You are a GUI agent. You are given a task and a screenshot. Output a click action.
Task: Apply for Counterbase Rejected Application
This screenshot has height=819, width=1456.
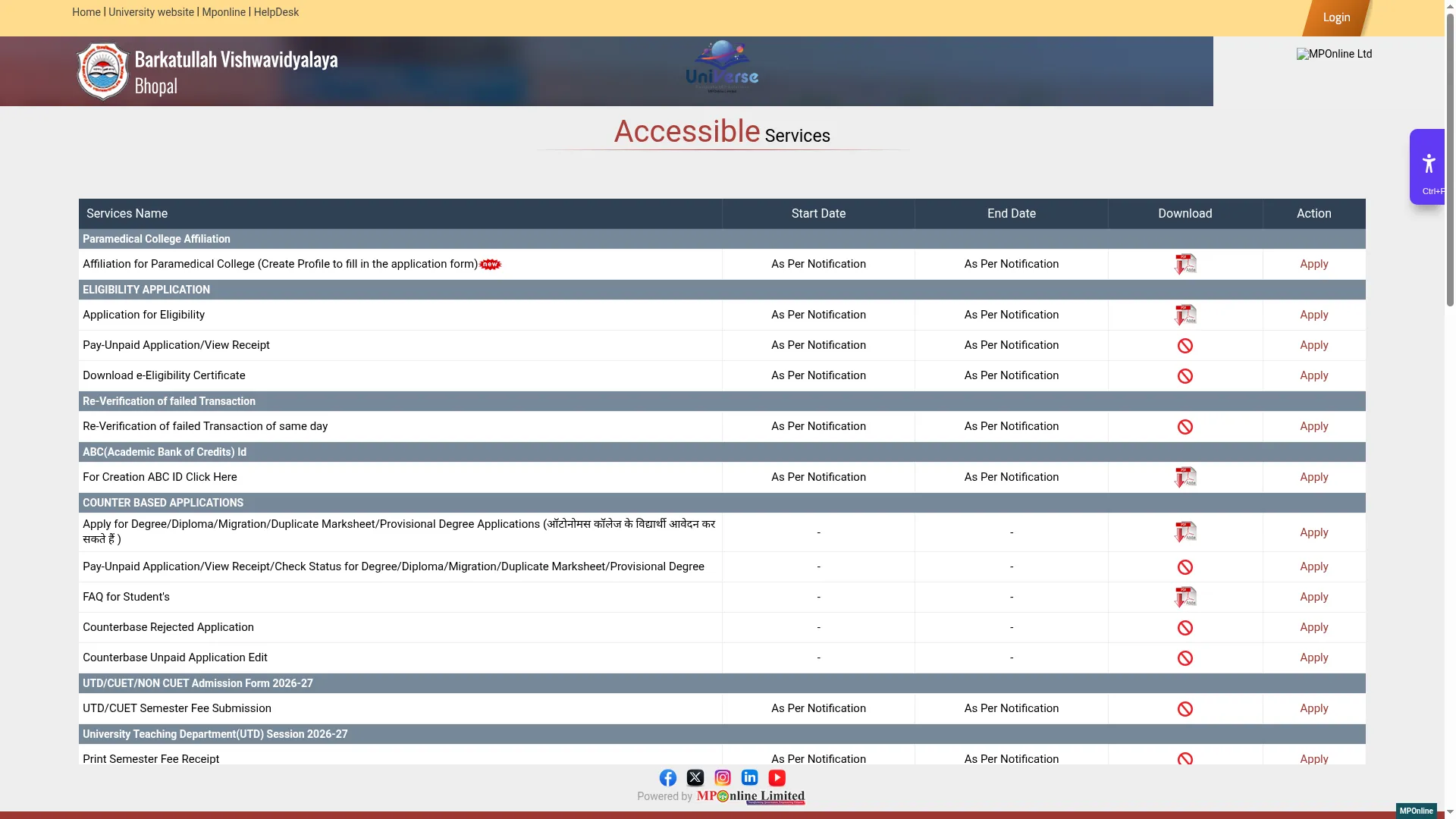[1313, 627]
